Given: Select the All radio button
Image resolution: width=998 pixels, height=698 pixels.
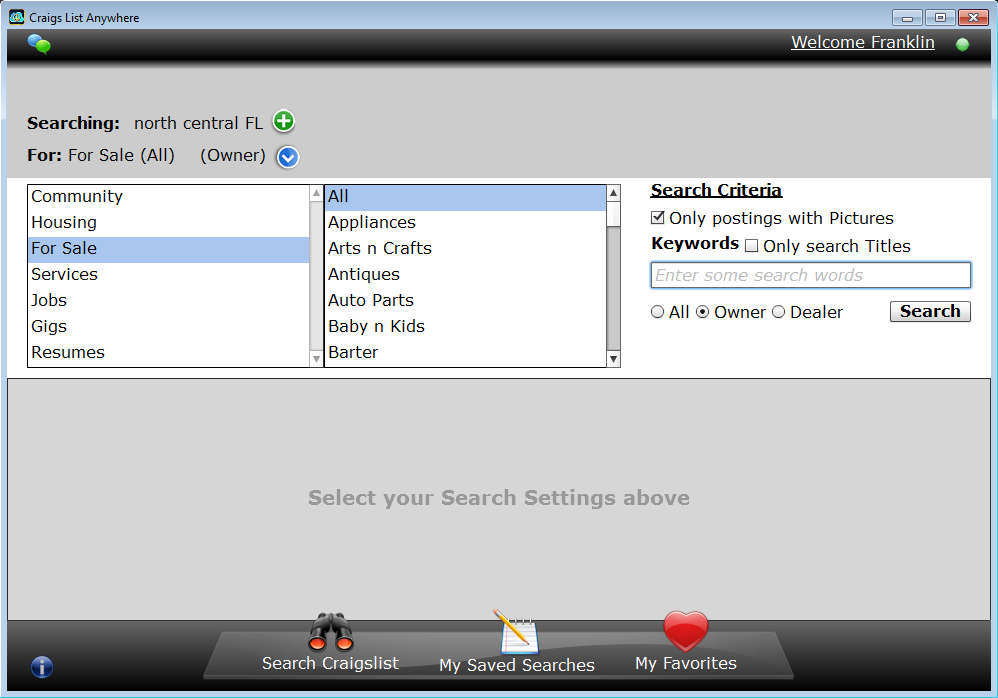Looking at the screenshot, I should tap(657, 312).
